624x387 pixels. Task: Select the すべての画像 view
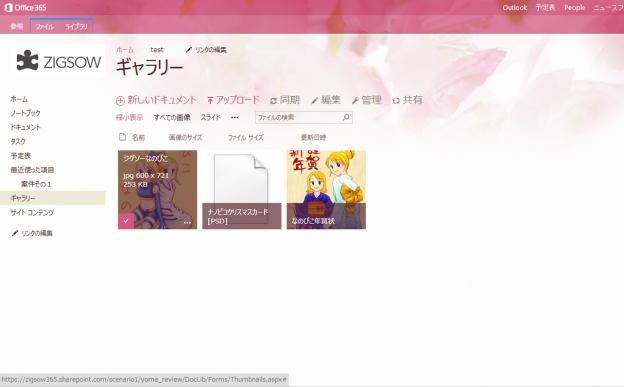(172, 117)
